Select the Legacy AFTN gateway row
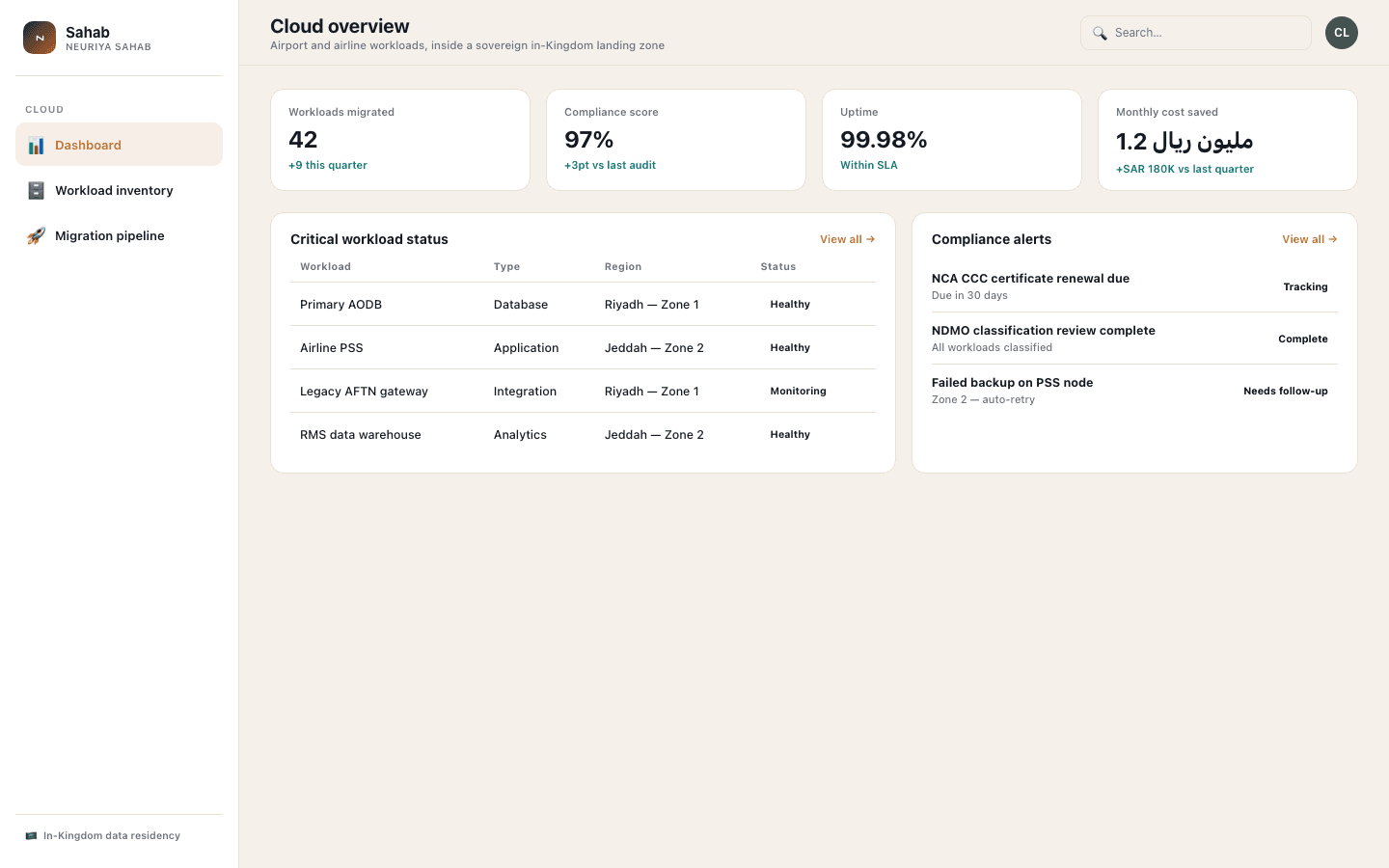The image size is (1389, 868). 583,391
